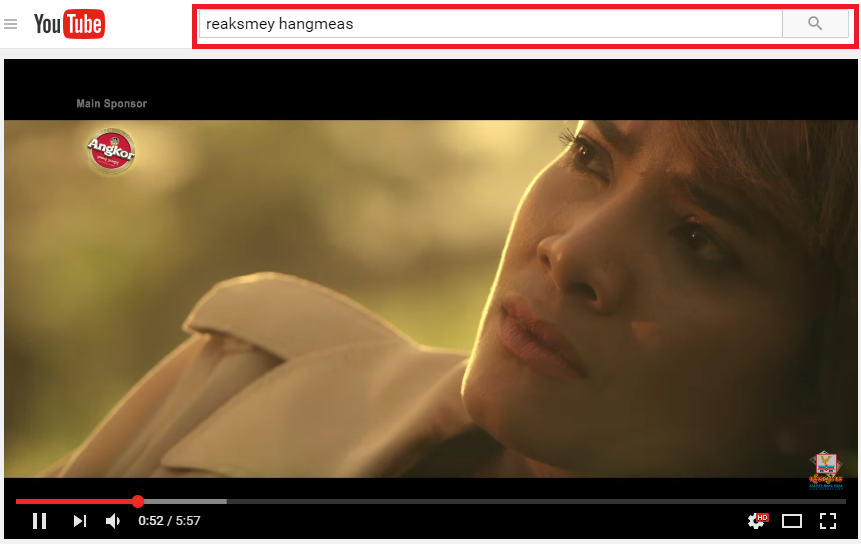The height and width of the screenshot is (544, 861).
Task: Mute the volume speaker icon
Action: [x=113, y=520]
